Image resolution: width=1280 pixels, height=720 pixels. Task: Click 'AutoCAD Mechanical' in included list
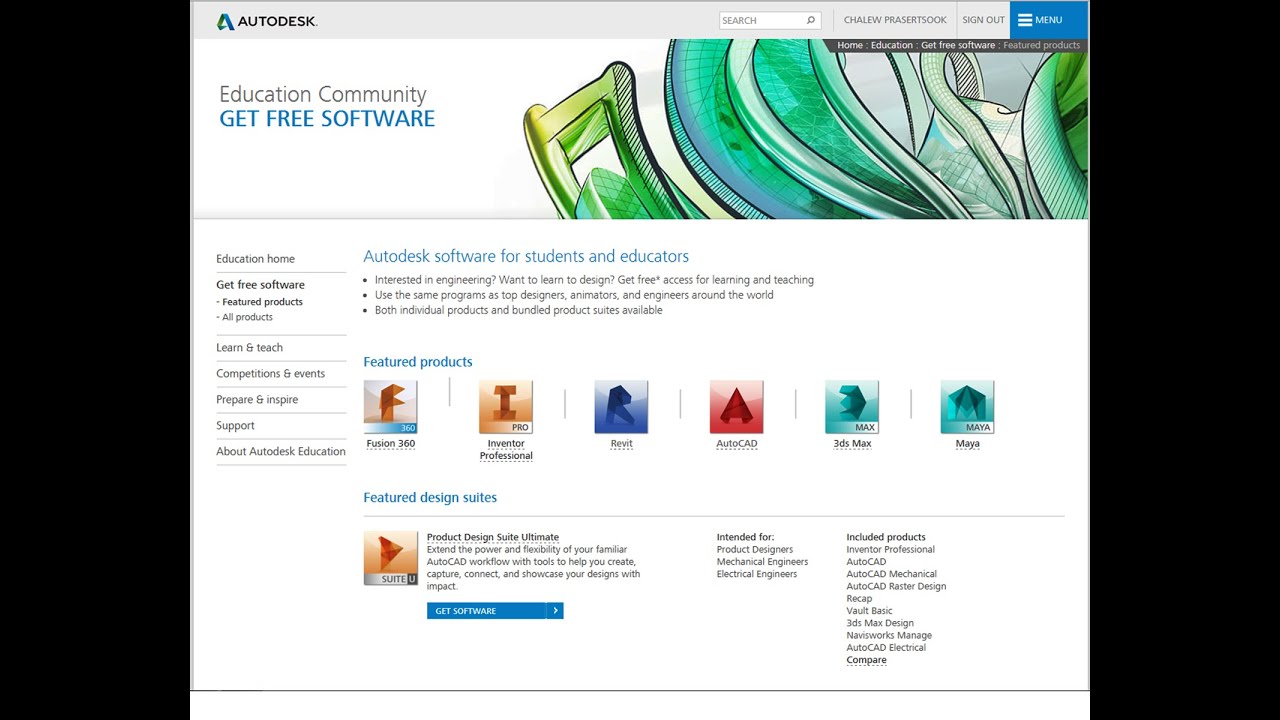pos(891,574)
